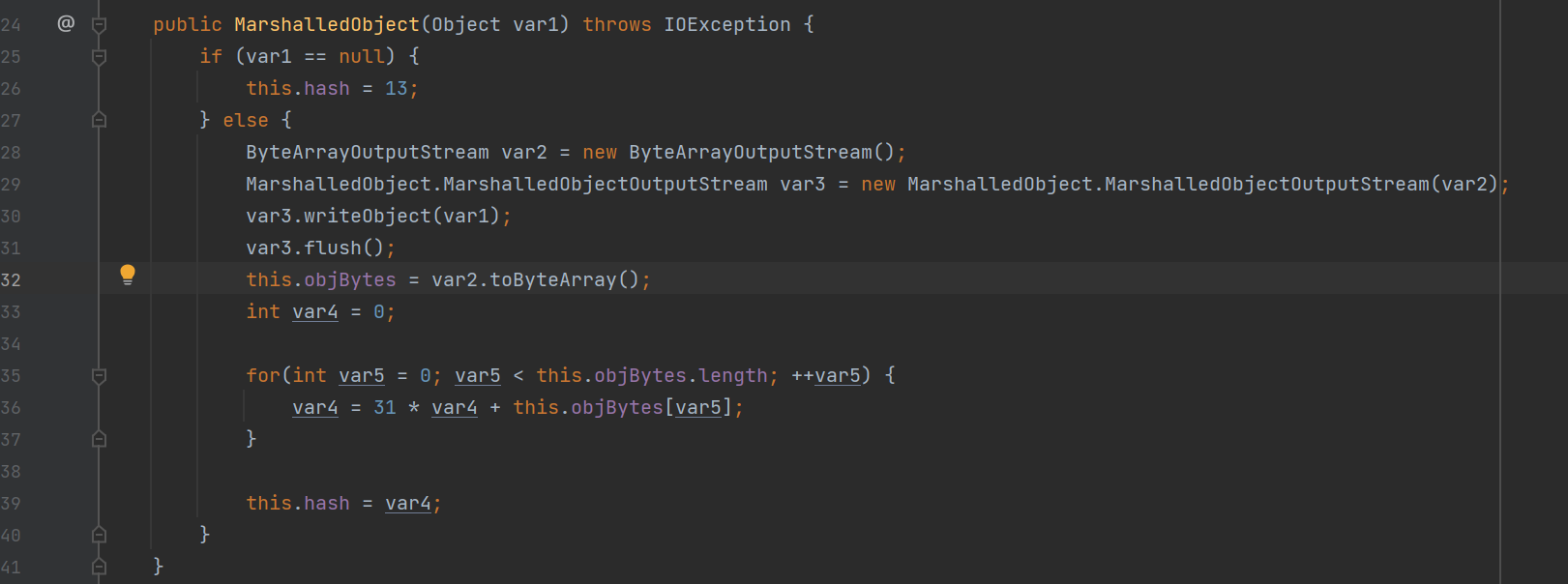Place the caret on the constructor name MarshalledObject on line 24
The width and height of the screenshot is (1568, 584).
(327, 24)
